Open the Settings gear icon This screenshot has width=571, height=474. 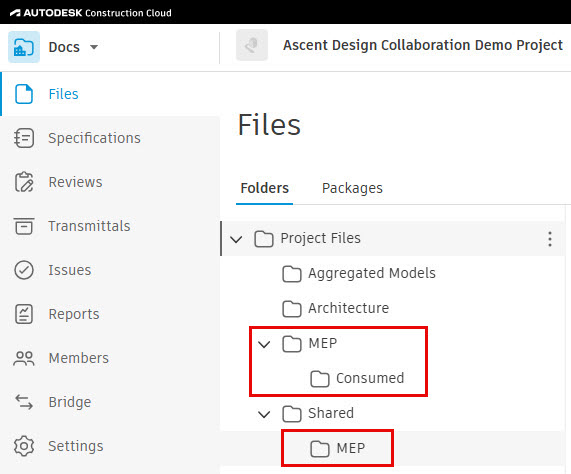24,446
